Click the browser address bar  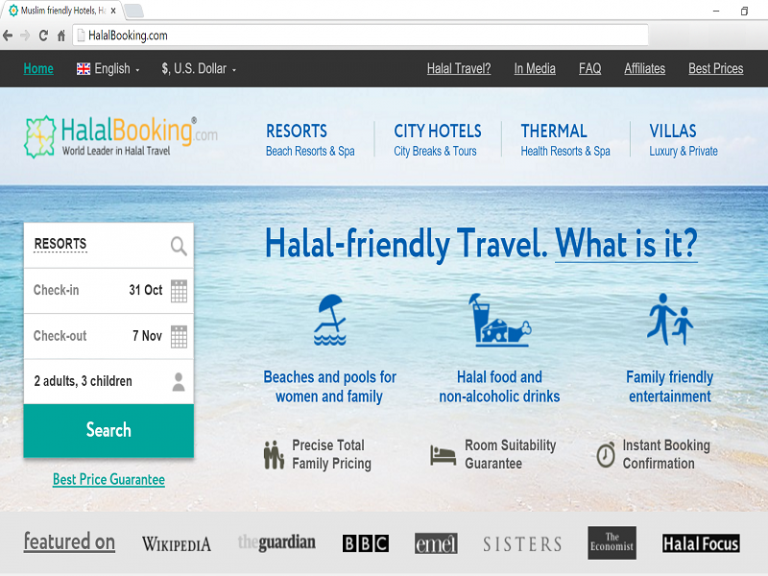coord(361,36)
